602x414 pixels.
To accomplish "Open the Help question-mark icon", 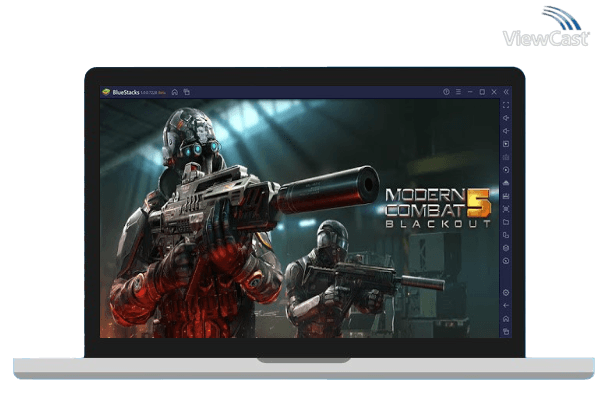I will 446,92.
